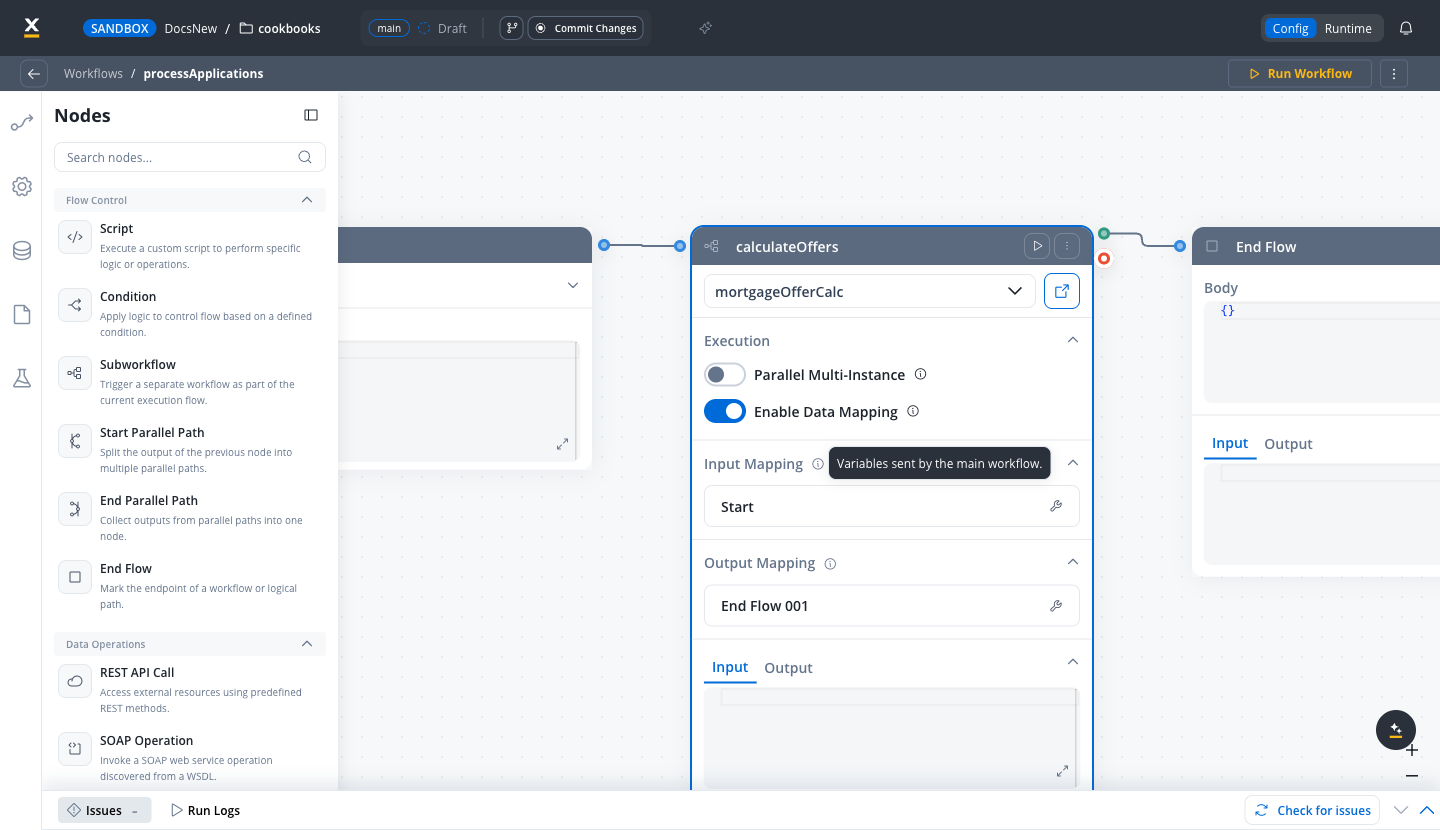The image size is (1440, 830).
Task: Open the document icon in left sidebar
Action: tap(21, 315)
